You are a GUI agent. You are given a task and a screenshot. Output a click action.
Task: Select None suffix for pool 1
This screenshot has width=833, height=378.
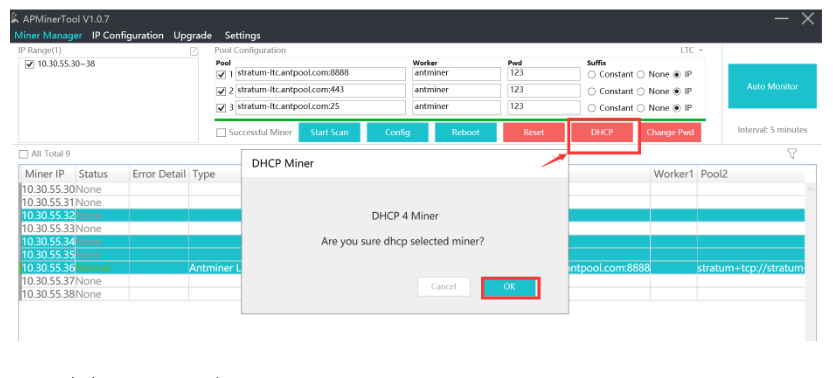(641, 75)
